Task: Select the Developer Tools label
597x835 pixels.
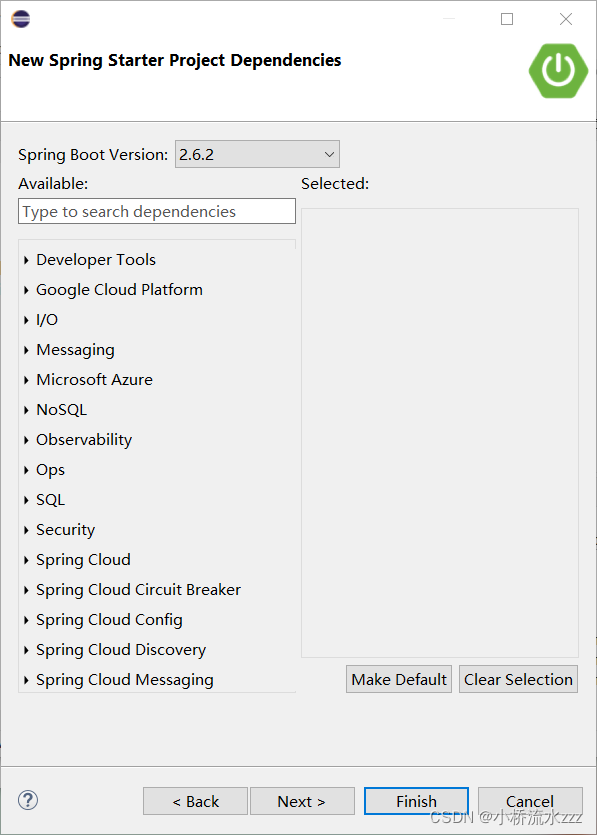Action: (96, 259)
